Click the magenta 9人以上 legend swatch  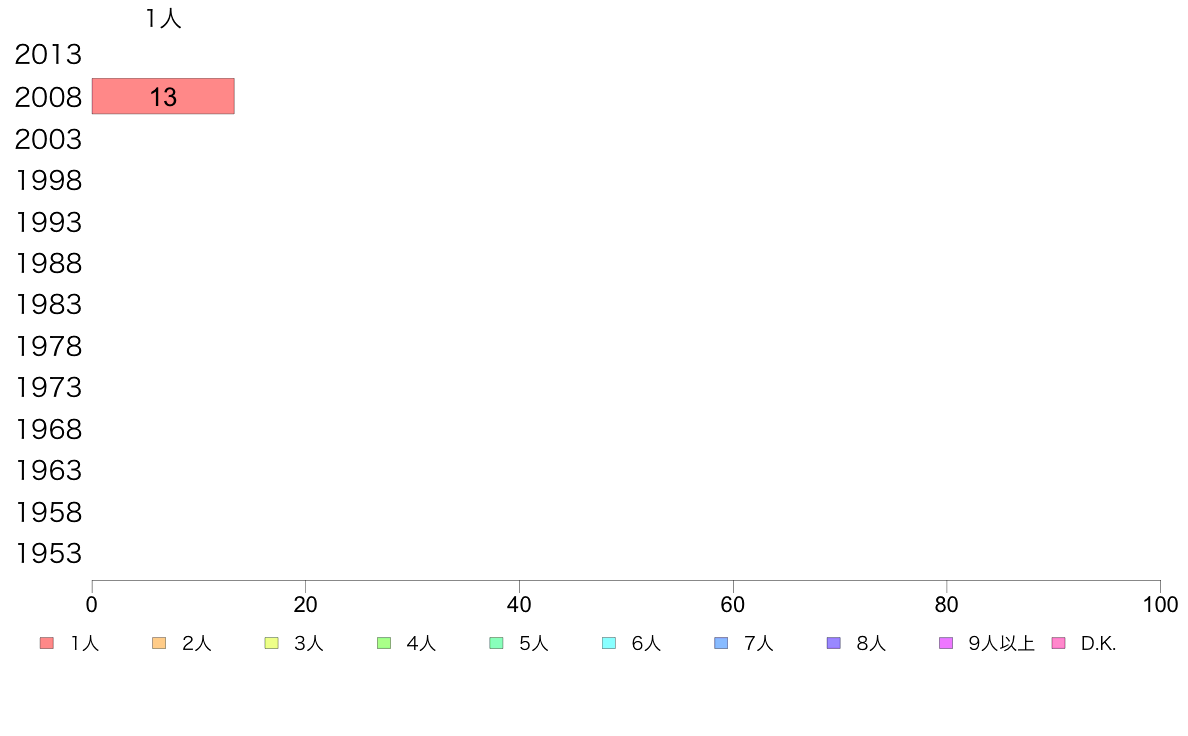point(946,643)
